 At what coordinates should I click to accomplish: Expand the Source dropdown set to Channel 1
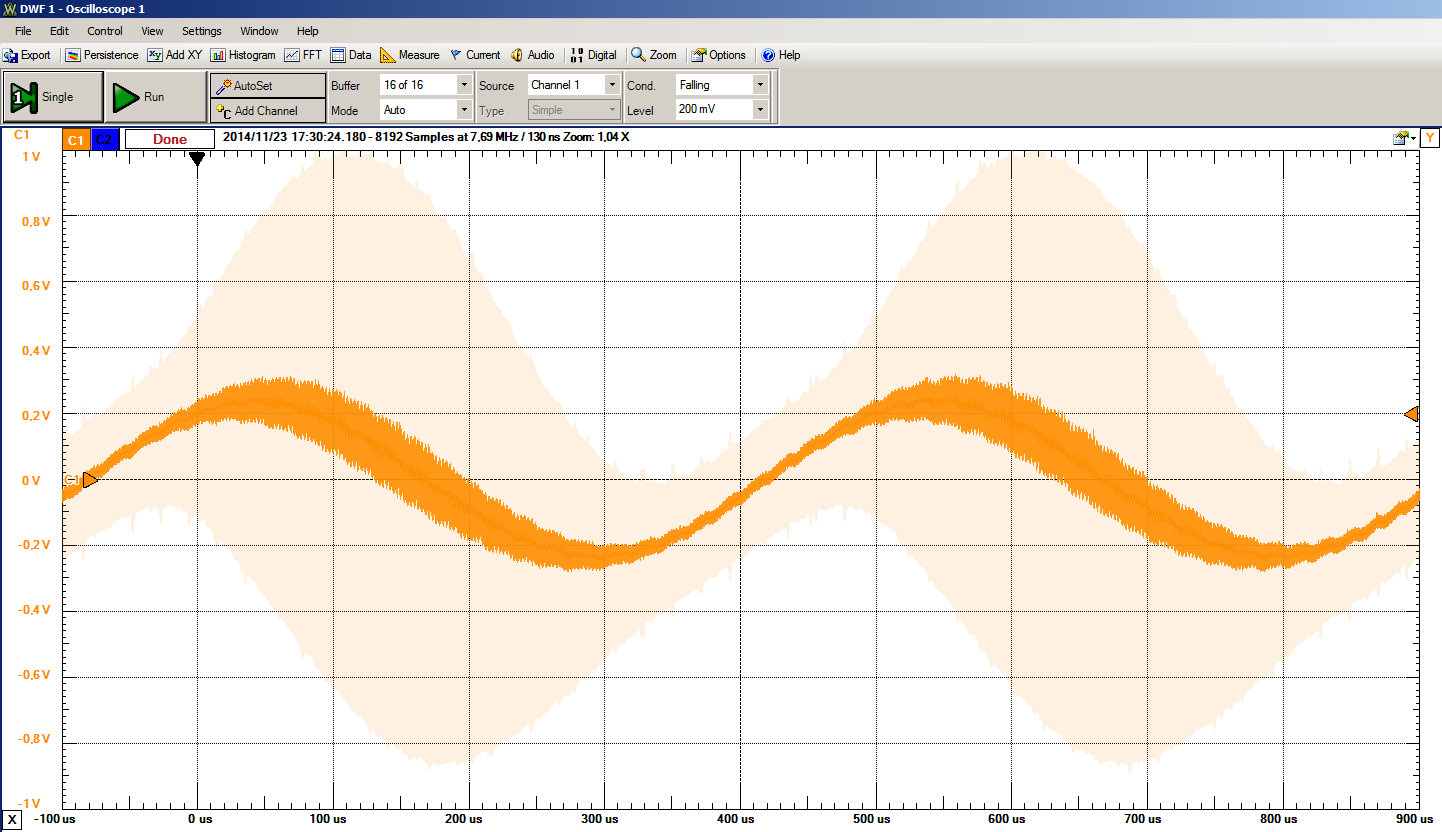[x=612, y=85]
